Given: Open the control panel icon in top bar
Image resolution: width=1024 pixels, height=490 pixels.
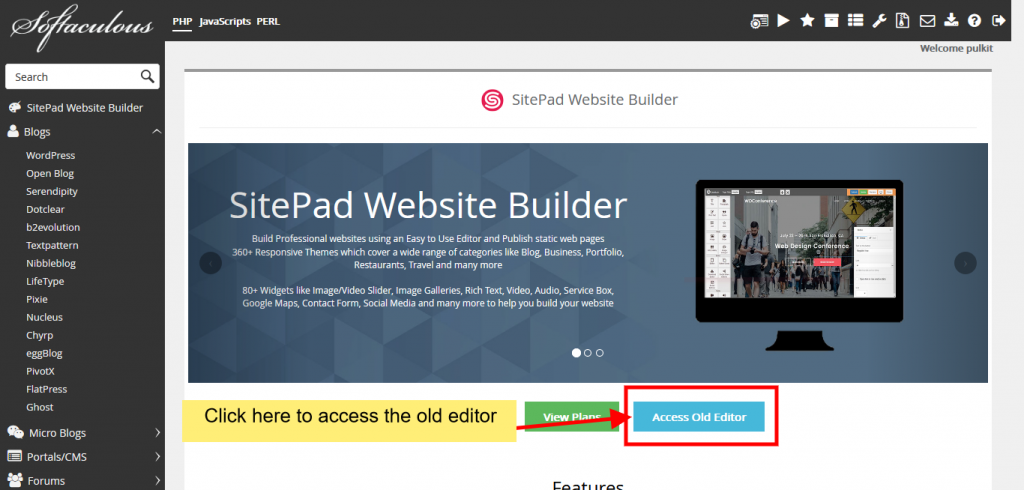Looking at the screenshot, I should coord(759,21).
